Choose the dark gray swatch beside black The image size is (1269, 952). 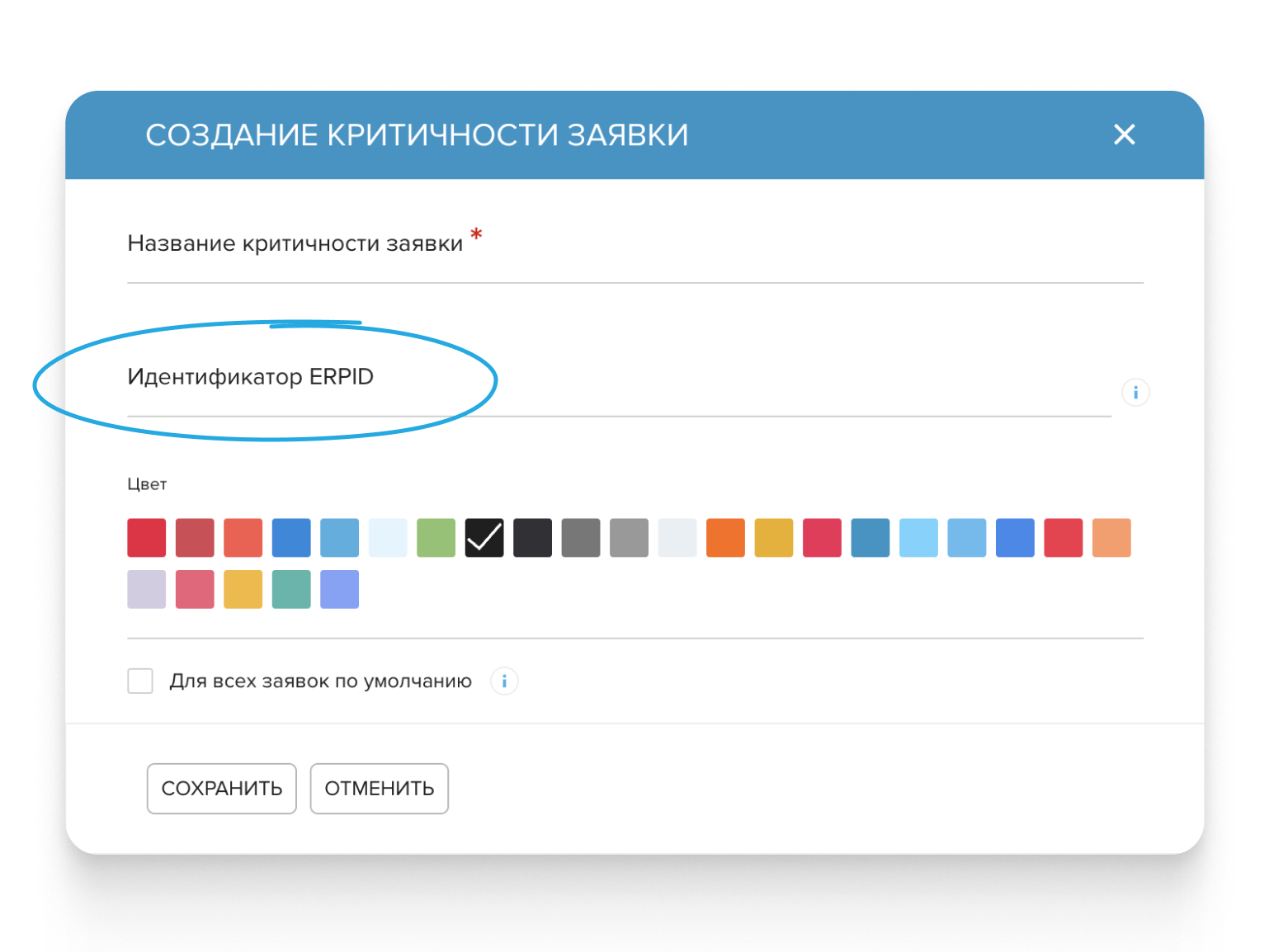533,538
